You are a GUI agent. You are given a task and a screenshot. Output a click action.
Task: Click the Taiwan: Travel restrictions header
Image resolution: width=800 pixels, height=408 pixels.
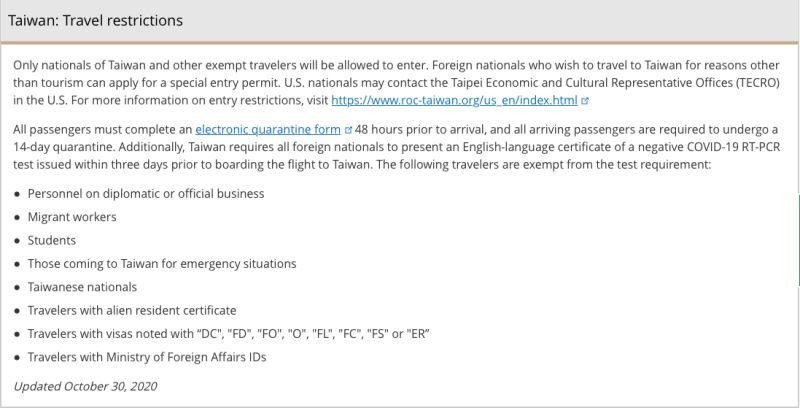[x=95, y=20]
